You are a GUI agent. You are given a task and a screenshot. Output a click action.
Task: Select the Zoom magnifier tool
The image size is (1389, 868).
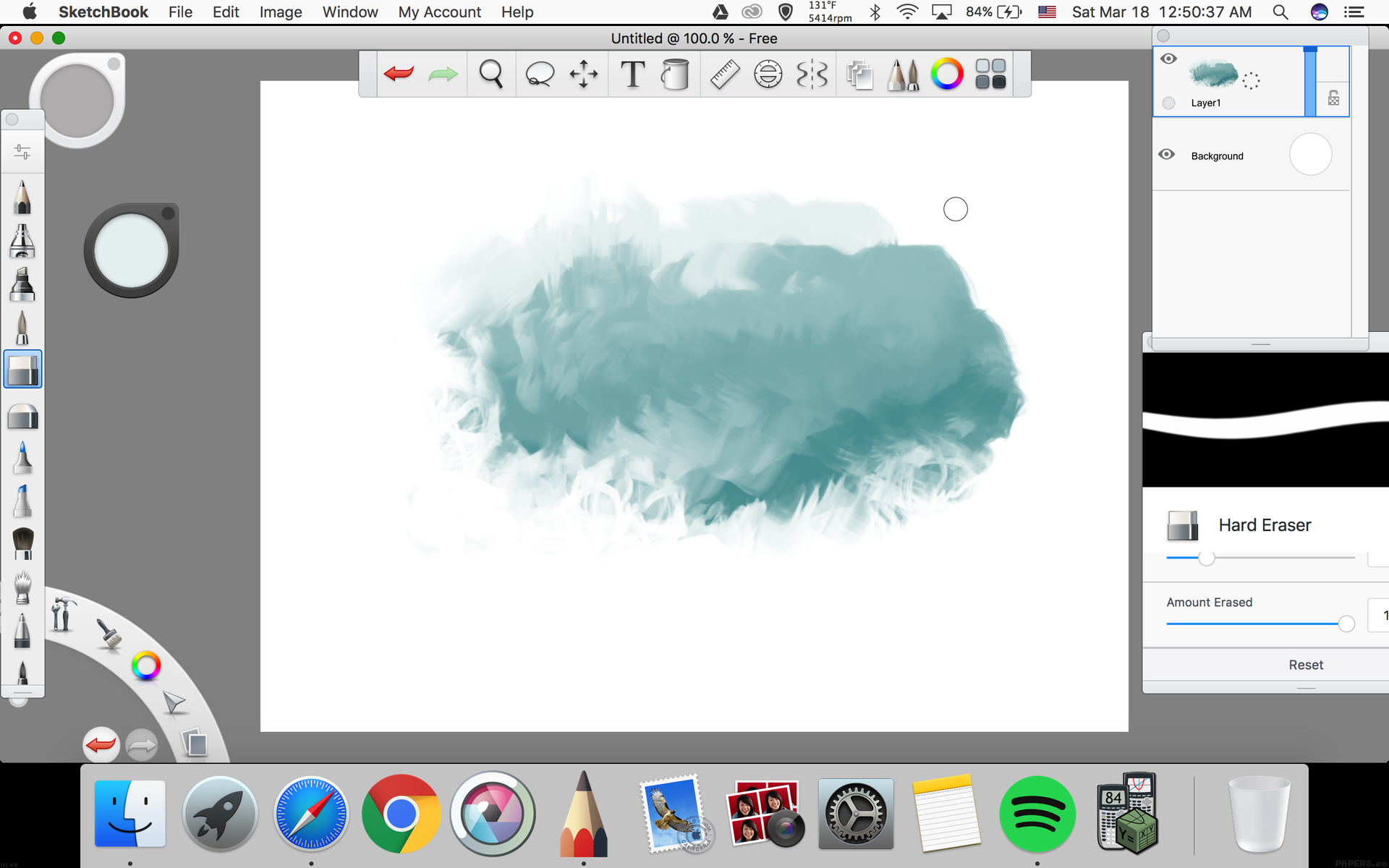491,74
